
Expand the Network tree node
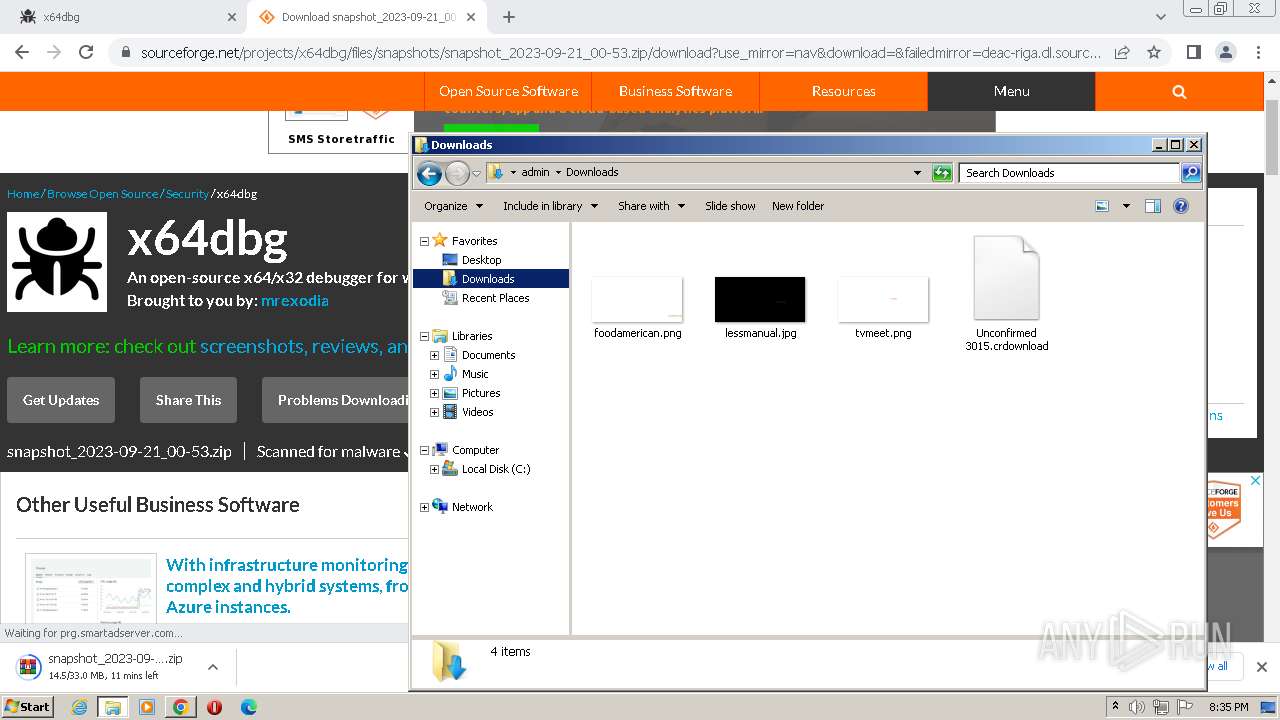tap(424, 507)
